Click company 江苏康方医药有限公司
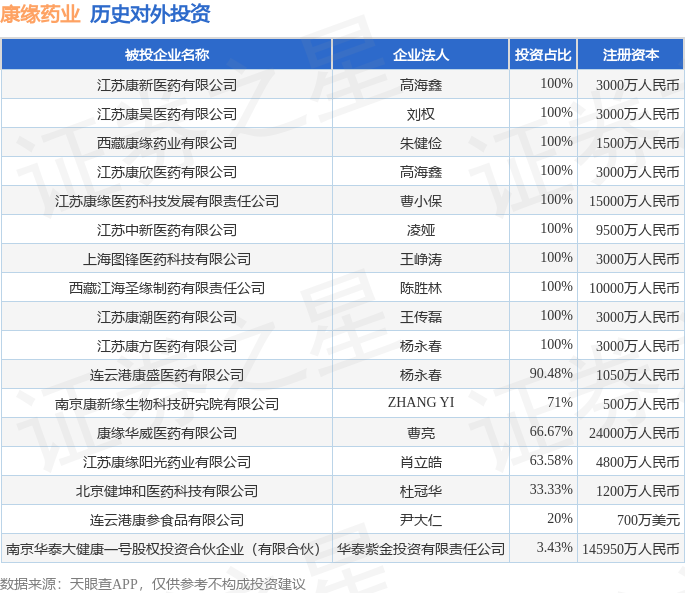The image size is (685, 593). 167,346
